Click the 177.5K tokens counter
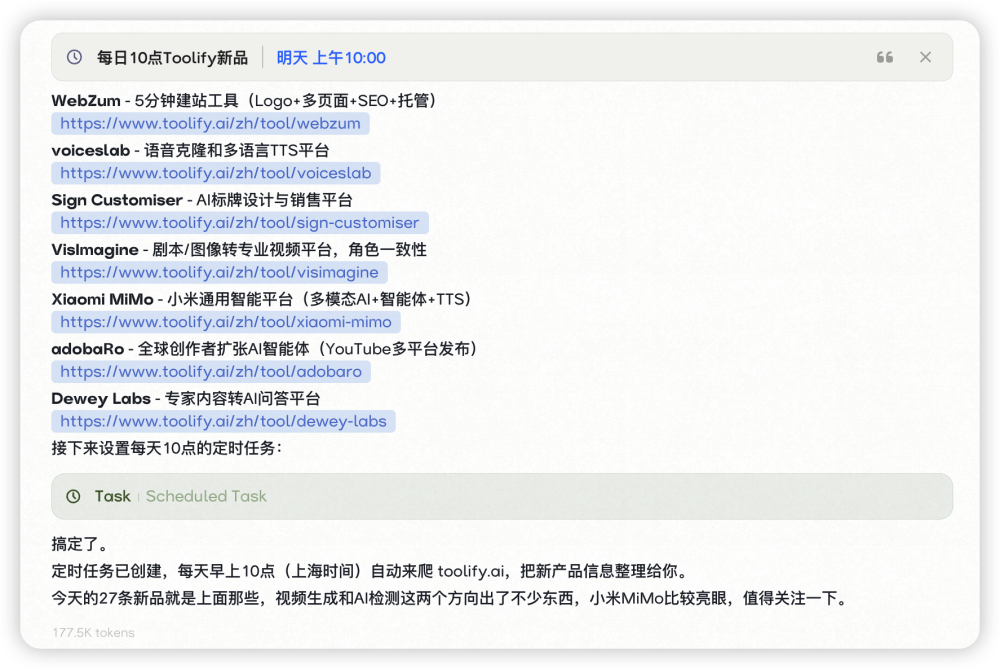Viewport: 1000px width, 669px height. coord(94,633)
